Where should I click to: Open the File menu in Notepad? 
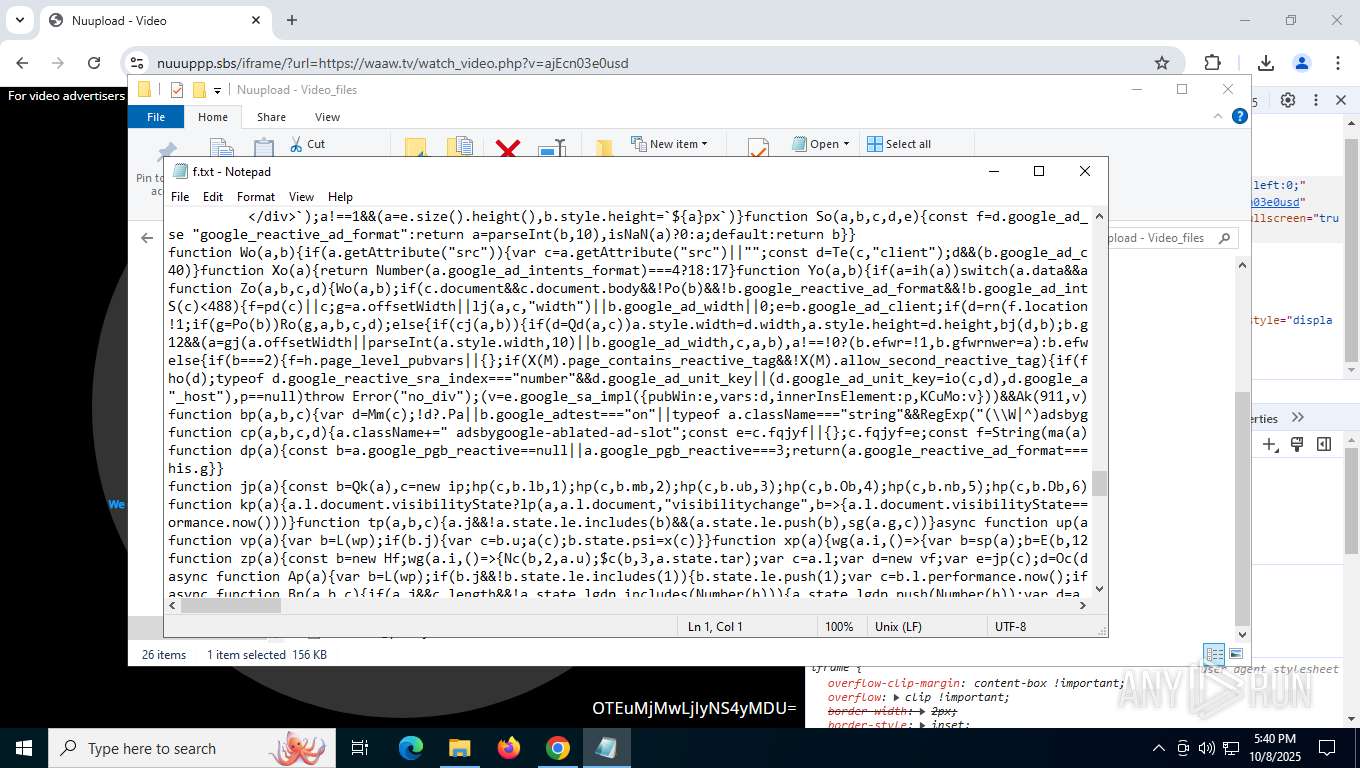[180, 197]
